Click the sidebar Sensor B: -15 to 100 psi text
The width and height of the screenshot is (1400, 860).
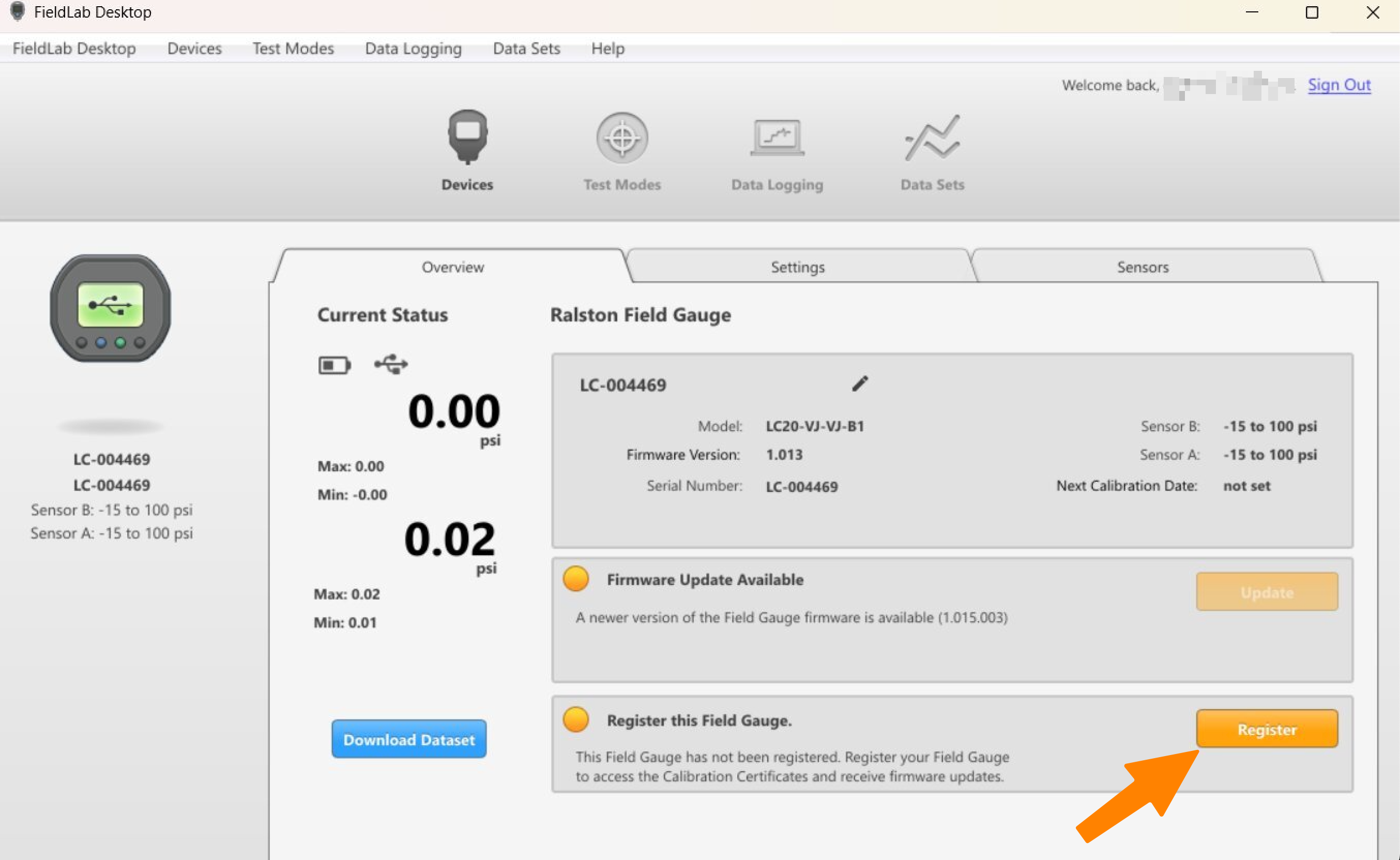coord(112,510)
